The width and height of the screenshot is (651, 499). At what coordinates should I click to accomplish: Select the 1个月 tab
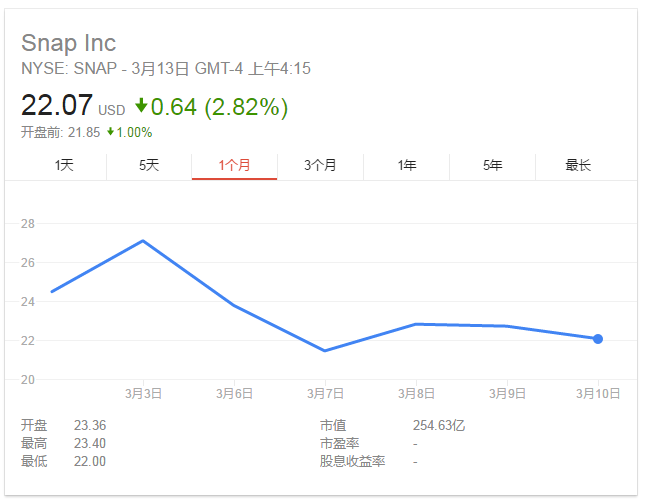point(234,165)
